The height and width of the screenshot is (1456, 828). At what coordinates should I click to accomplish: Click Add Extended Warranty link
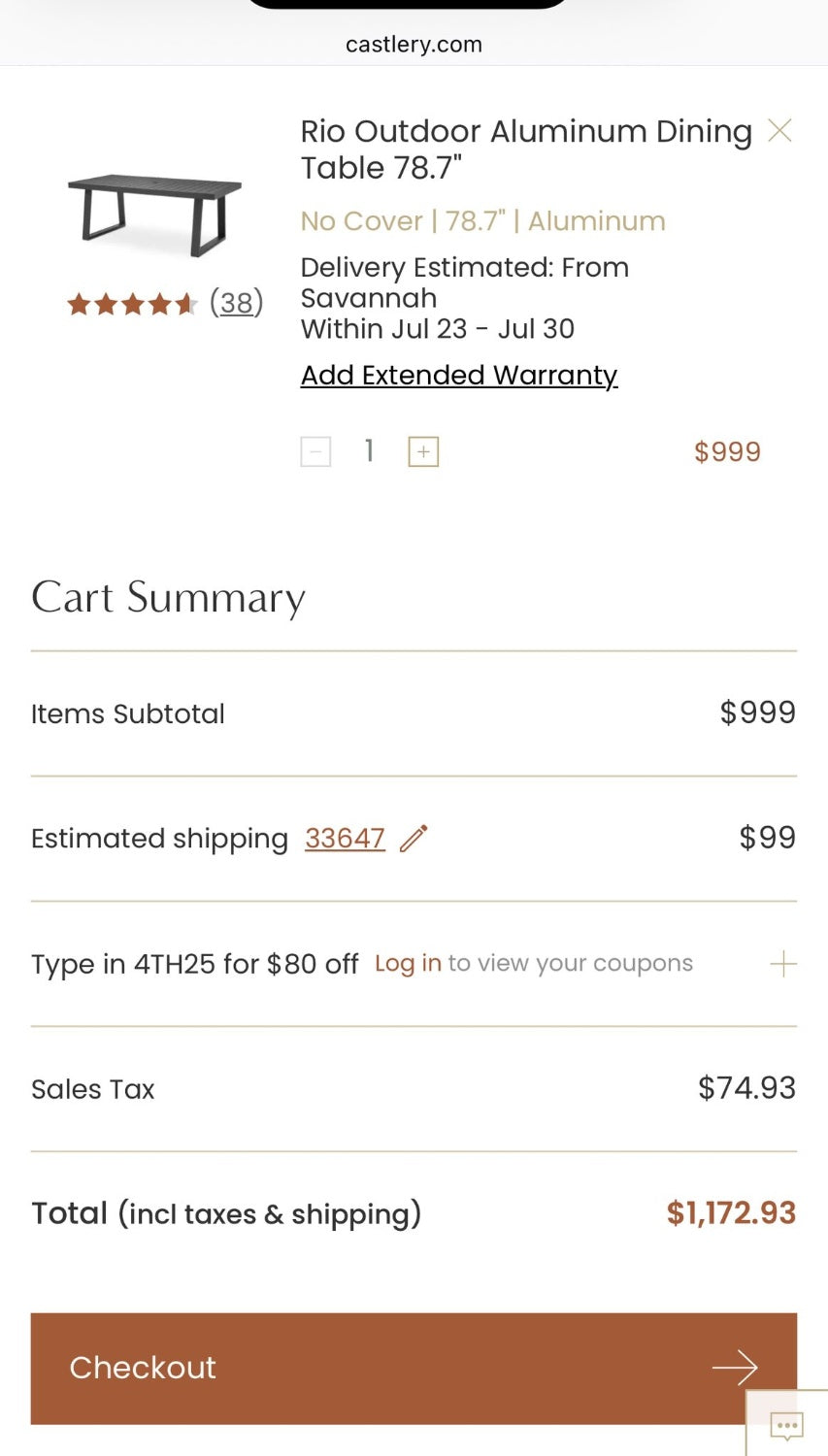(x=459, y=375)
